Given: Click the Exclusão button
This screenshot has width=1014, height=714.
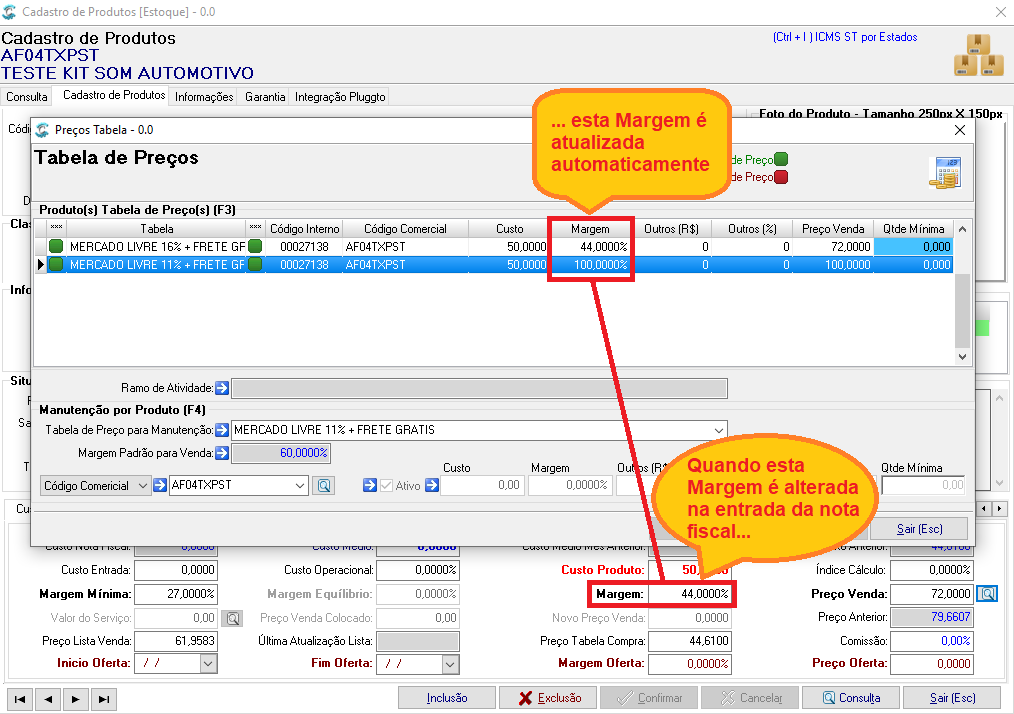Looking at the screenshot, I should (550, 698).
